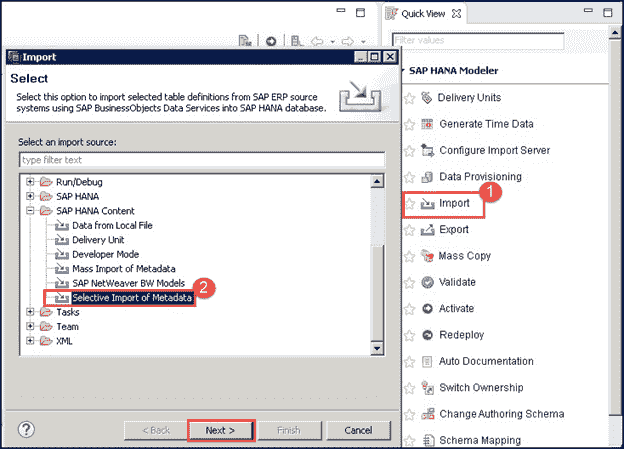Click the Delivery Units tag icon
This screenshot has height=449, width=624.
pos(427,98)
